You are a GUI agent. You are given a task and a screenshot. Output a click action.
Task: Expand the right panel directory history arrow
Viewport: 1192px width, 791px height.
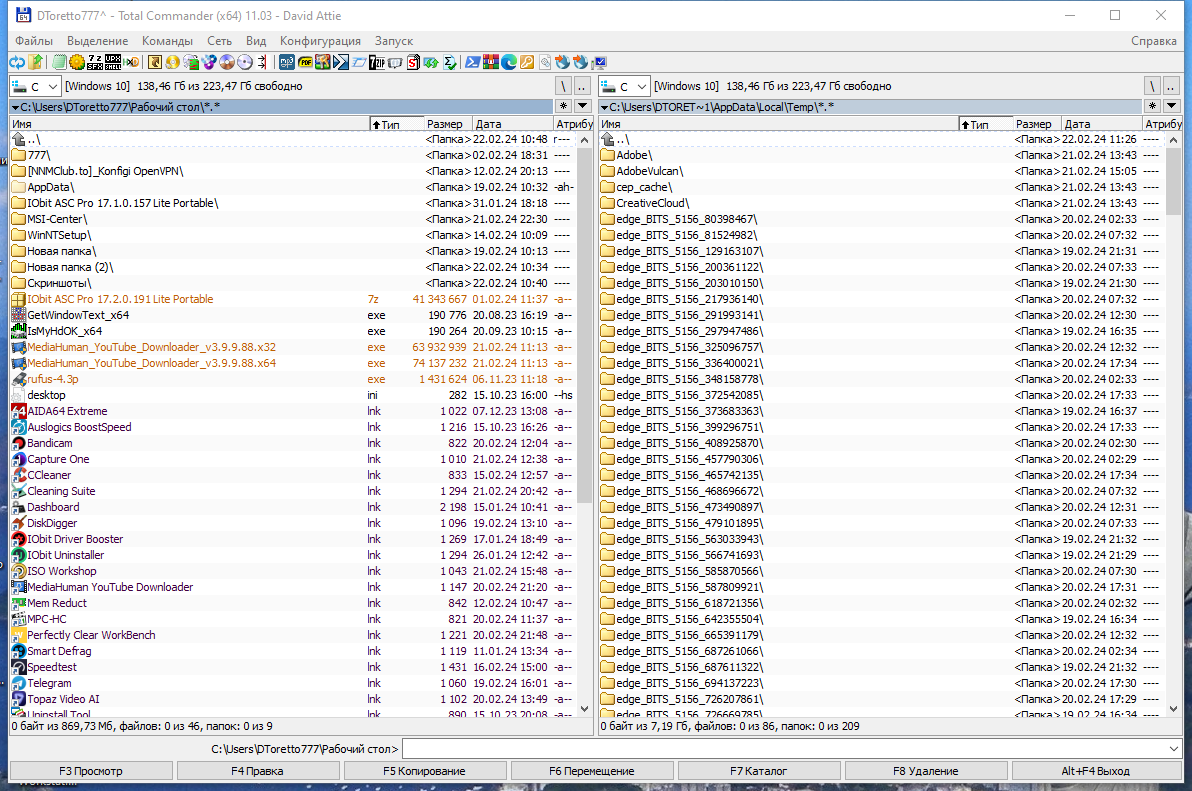(x=1171, y=106)
